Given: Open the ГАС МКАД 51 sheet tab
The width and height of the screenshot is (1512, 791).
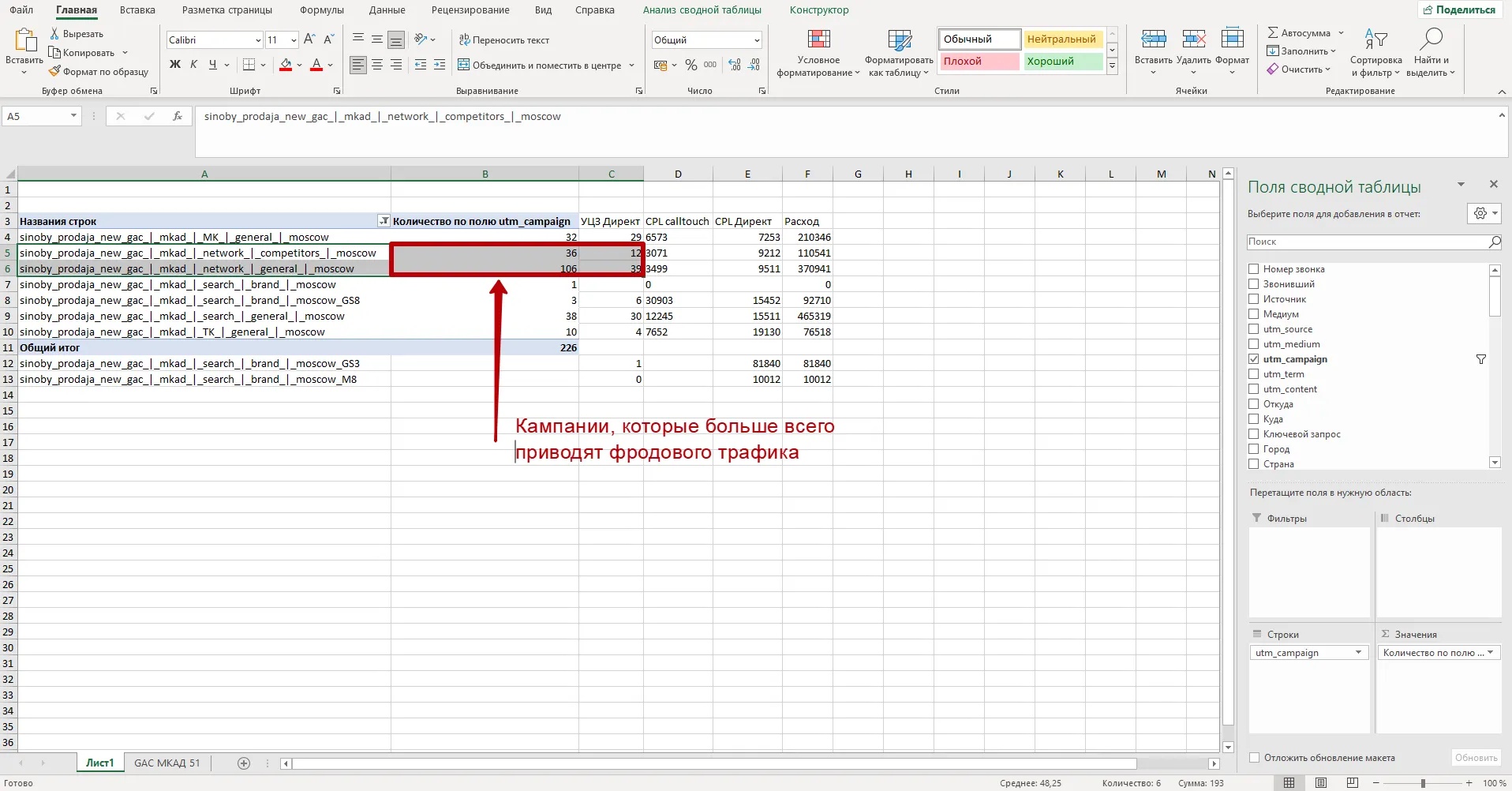Looking at the screenshot, I should tap(167, 763).
